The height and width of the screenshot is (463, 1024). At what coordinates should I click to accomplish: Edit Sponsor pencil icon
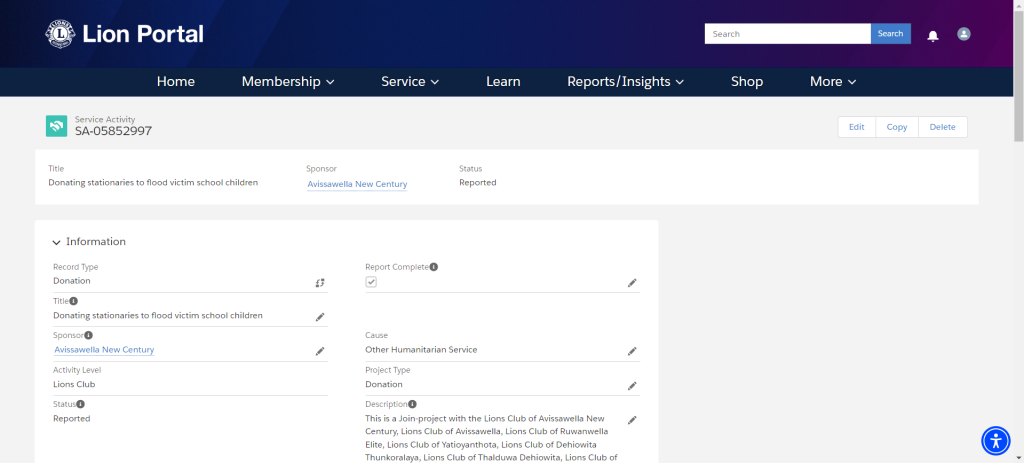319,351
